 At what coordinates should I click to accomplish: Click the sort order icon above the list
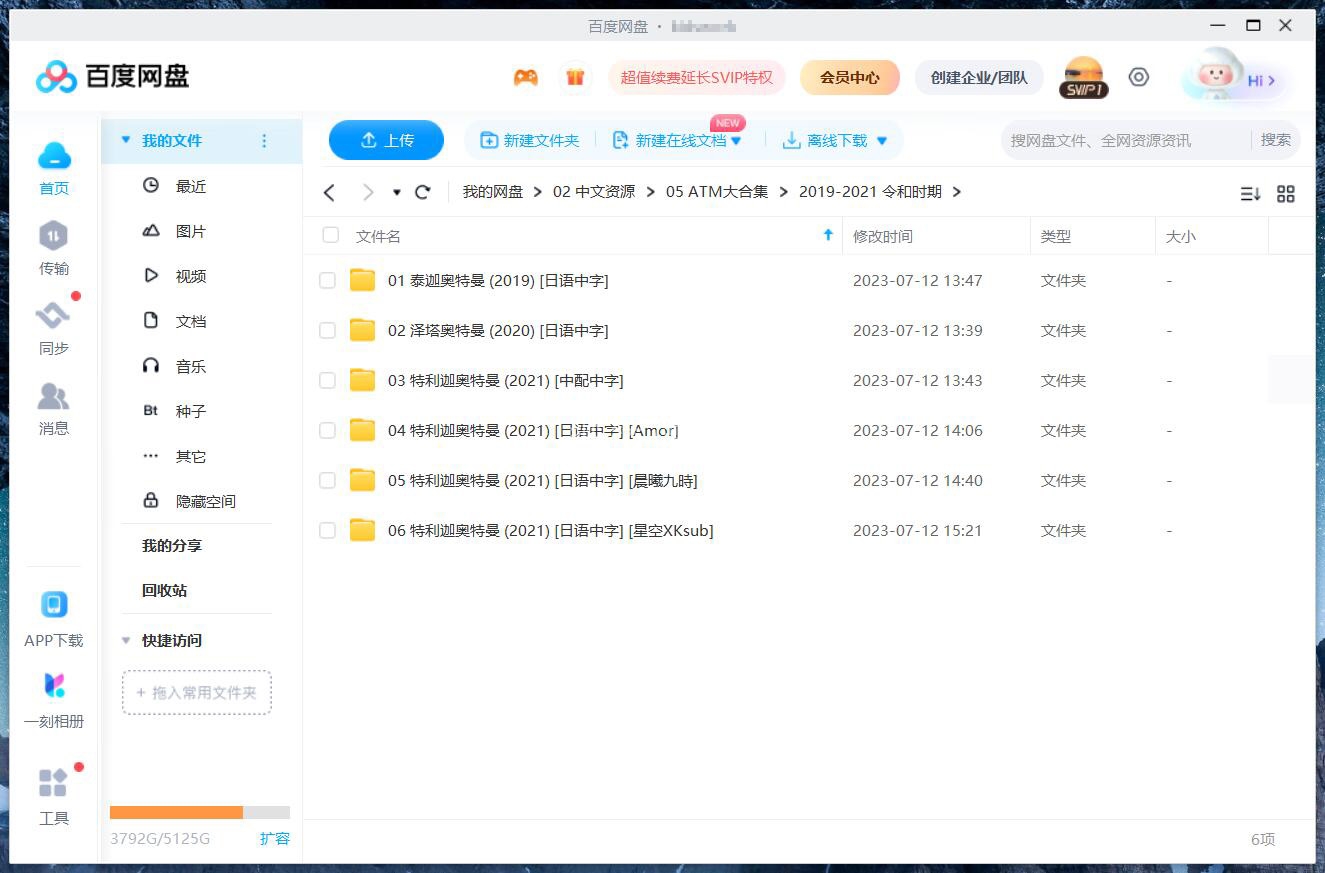(x=1249, y=193)
